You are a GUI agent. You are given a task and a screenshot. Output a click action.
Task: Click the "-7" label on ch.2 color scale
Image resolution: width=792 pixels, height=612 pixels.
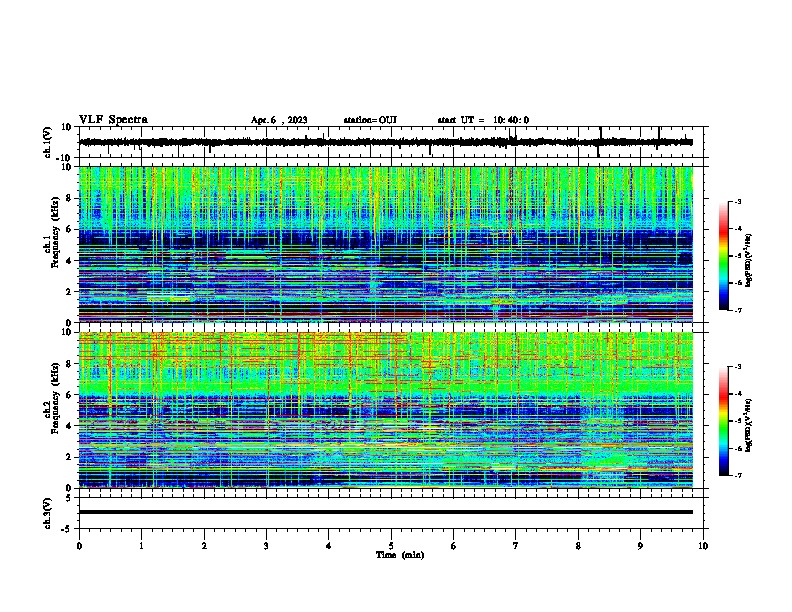tap(737, 475)
